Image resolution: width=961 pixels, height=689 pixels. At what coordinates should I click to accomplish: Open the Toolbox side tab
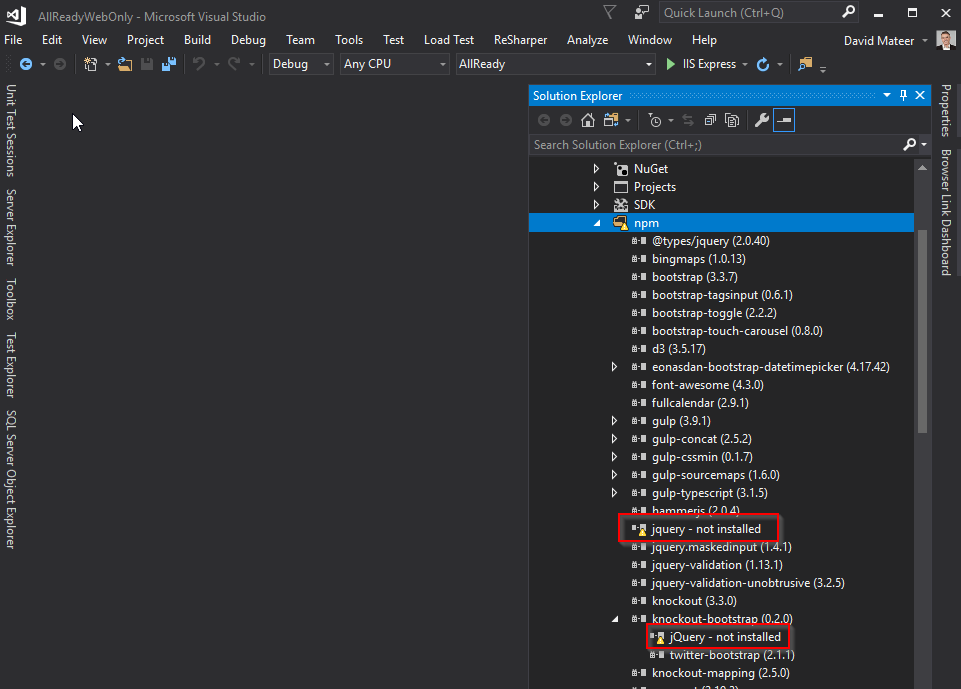point(10,299)
